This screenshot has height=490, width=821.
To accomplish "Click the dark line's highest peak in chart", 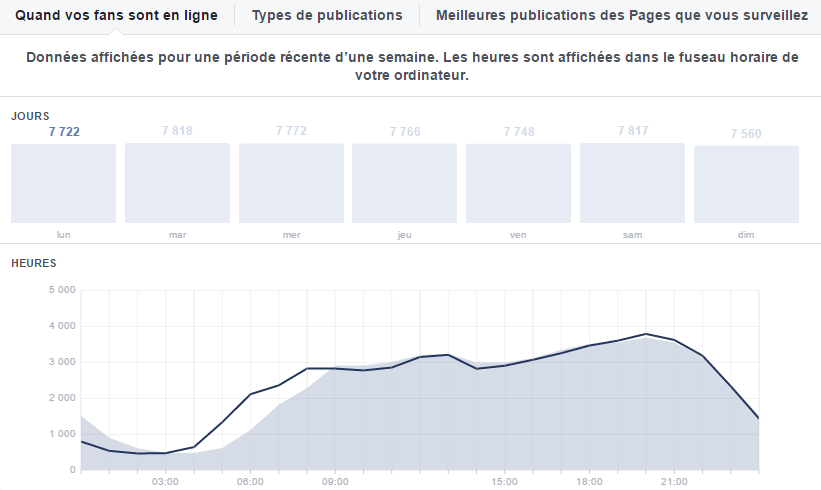I will (646, 334).
